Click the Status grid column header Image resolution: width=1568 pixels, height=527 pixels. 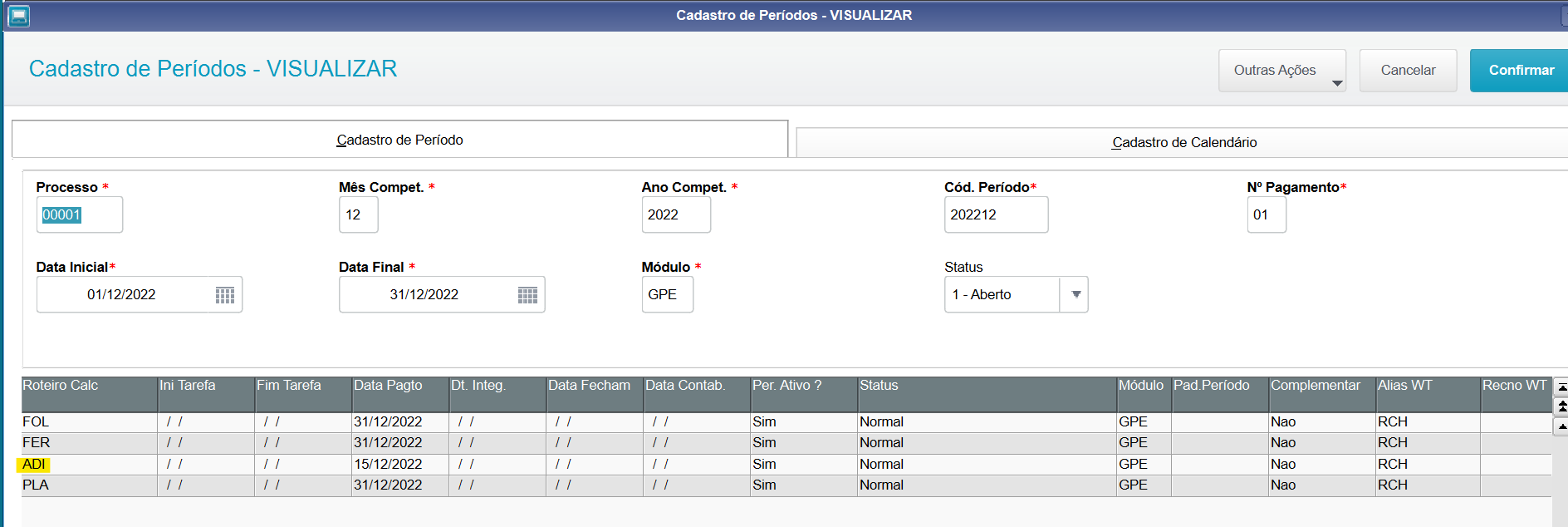pos(987,394)
